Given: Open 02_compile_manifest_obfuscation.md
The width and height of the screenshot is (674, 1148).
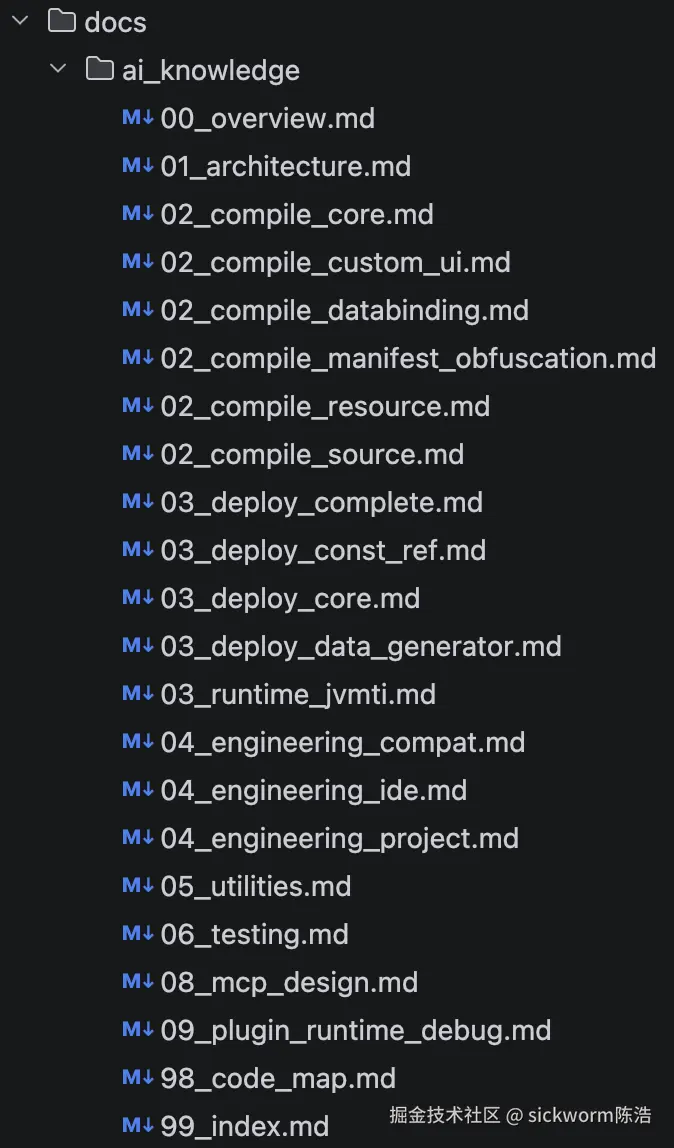Looking at the screenshot, I should (408, 358).
